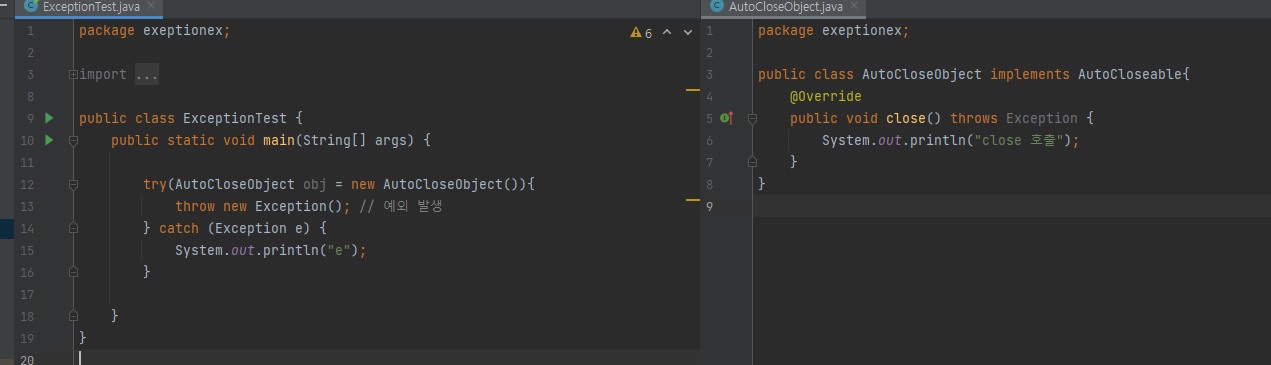This screenshot has height=365, width=1271.
Task: Go to previous highlighted problem arrow
Action: [x=668, y=33]
